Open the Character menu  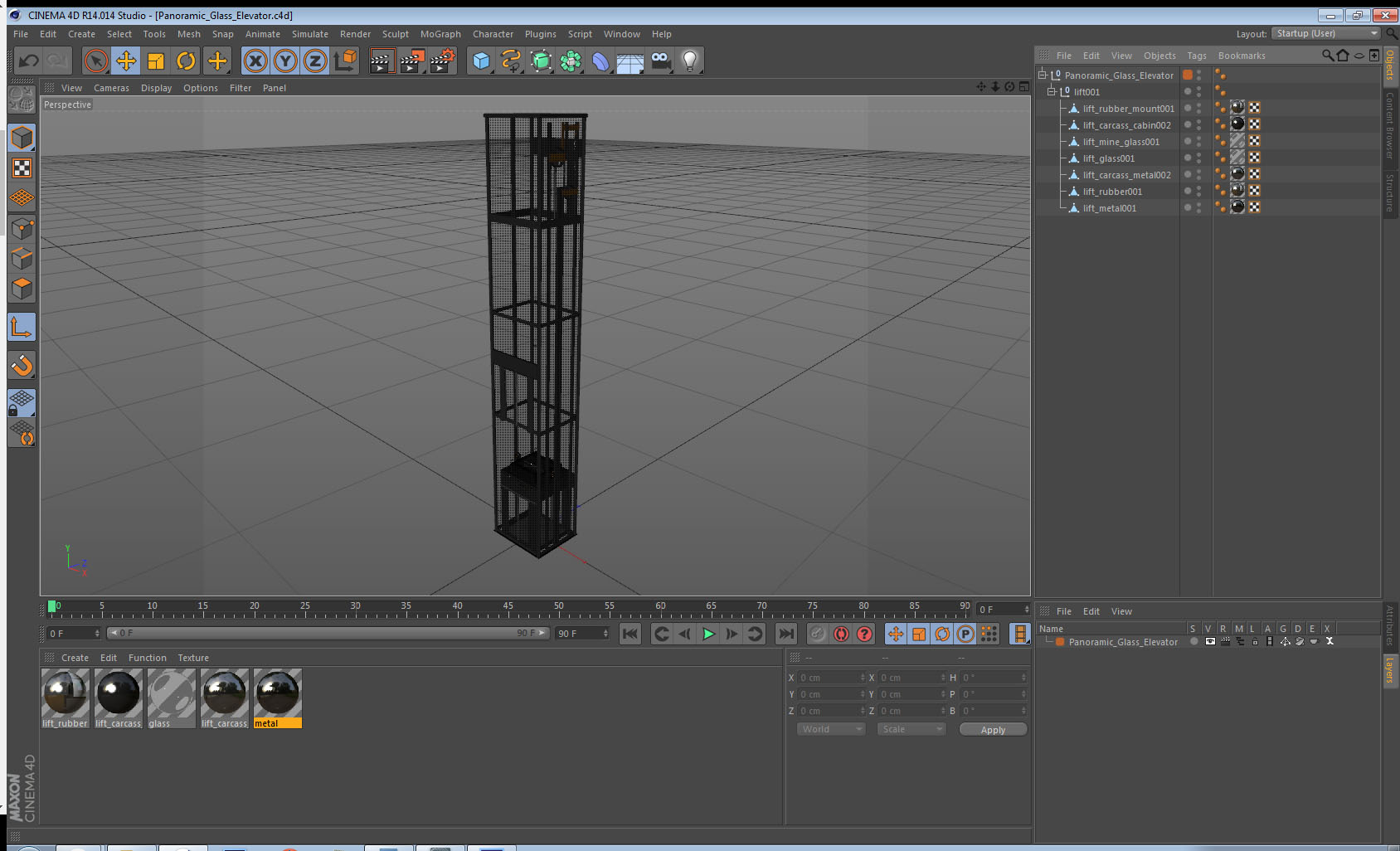point(493,34)
